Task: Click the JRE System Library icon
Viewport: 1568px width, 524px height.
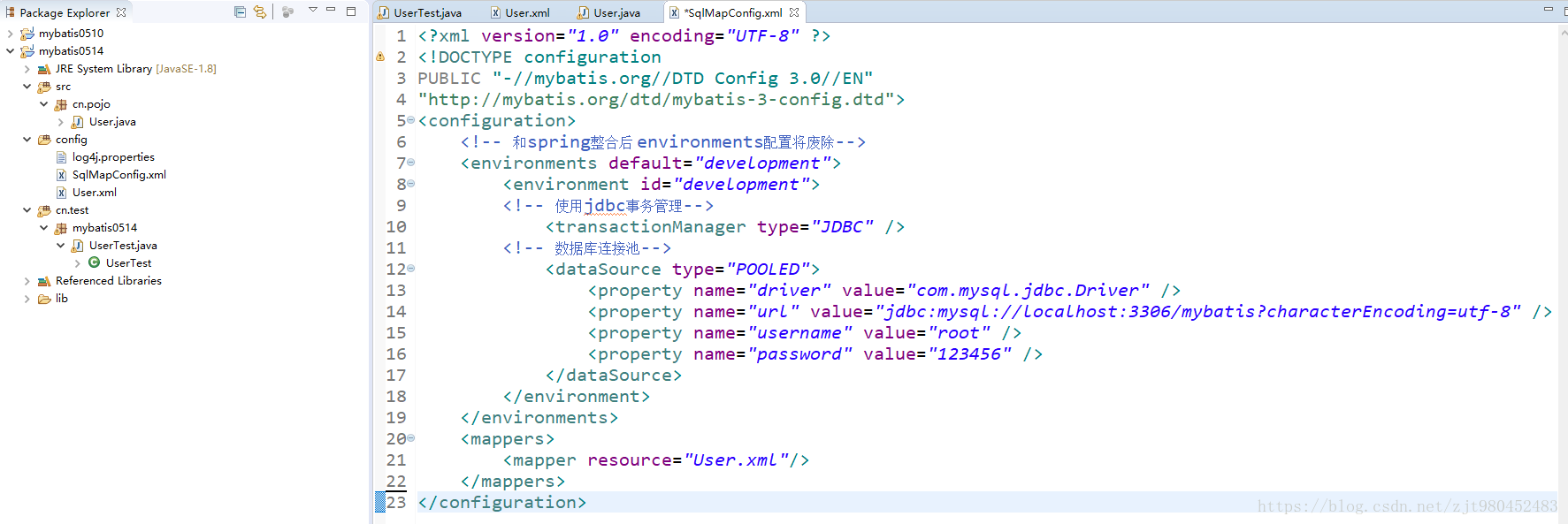Action: click(44, 69)
